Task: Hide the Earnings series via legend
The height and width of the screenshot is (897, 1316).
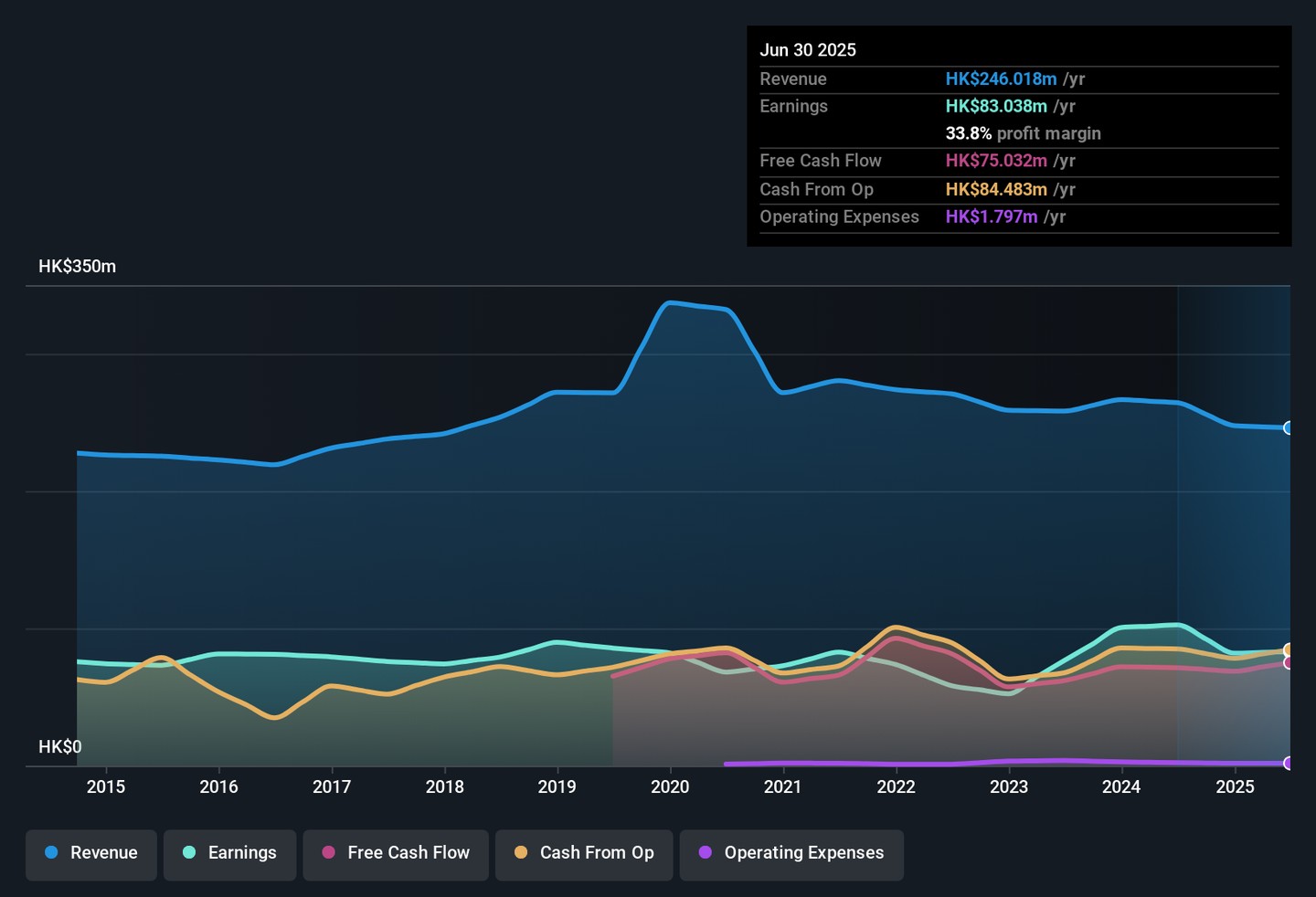Action: [x=229, y=853]
